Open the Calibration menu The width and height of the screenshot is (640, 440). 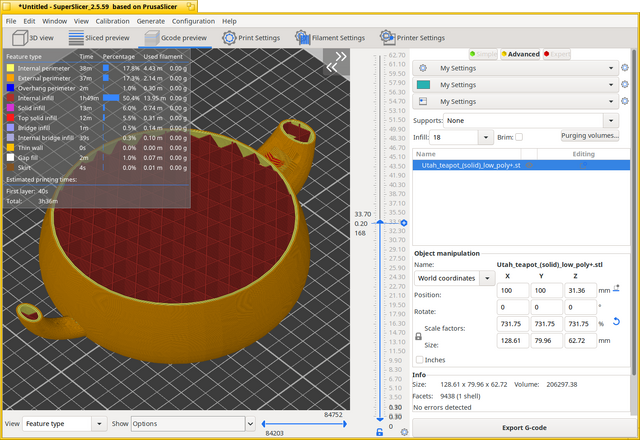[112, 21]
